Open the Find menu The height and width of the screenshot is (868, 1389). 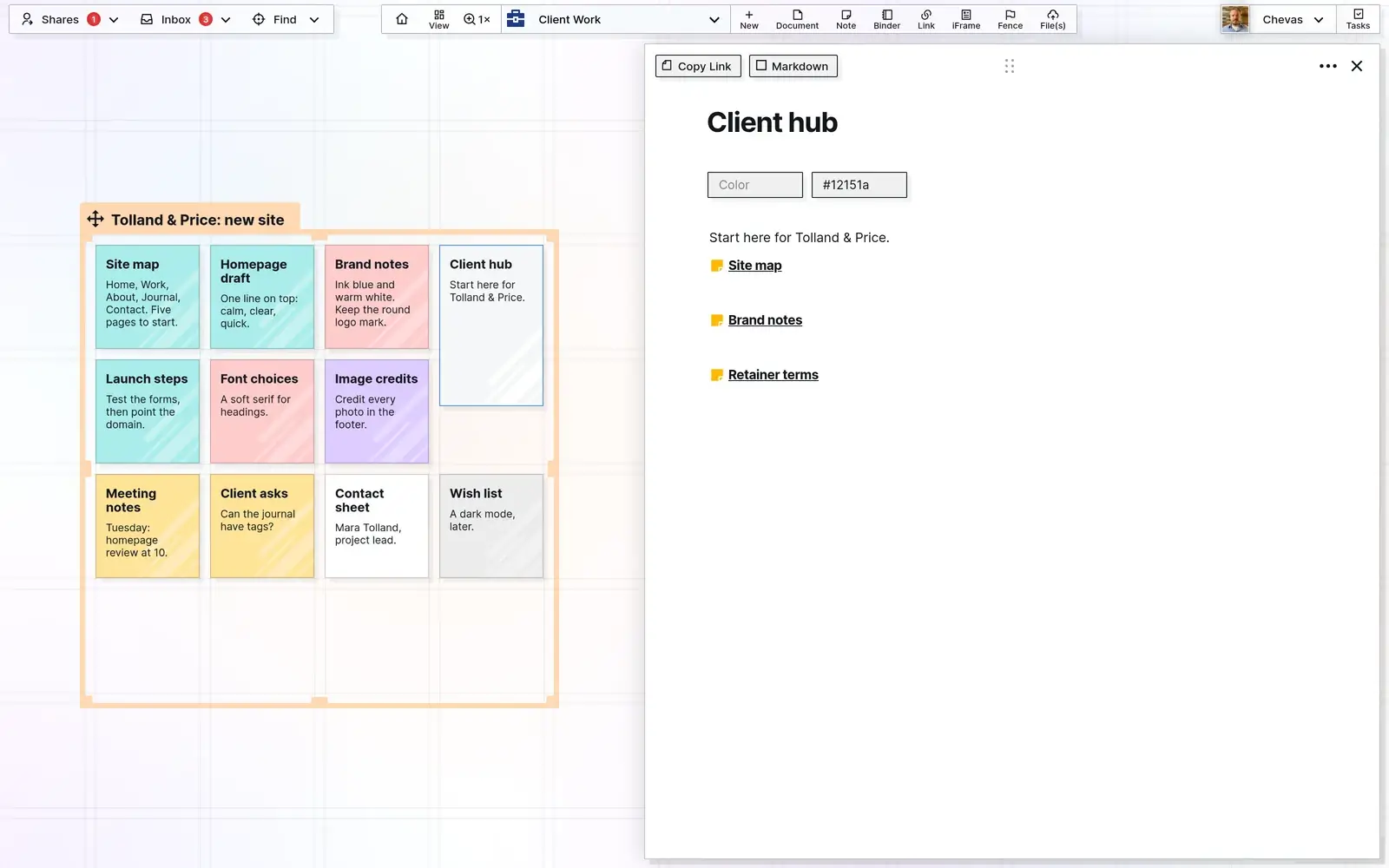point(286,19)
